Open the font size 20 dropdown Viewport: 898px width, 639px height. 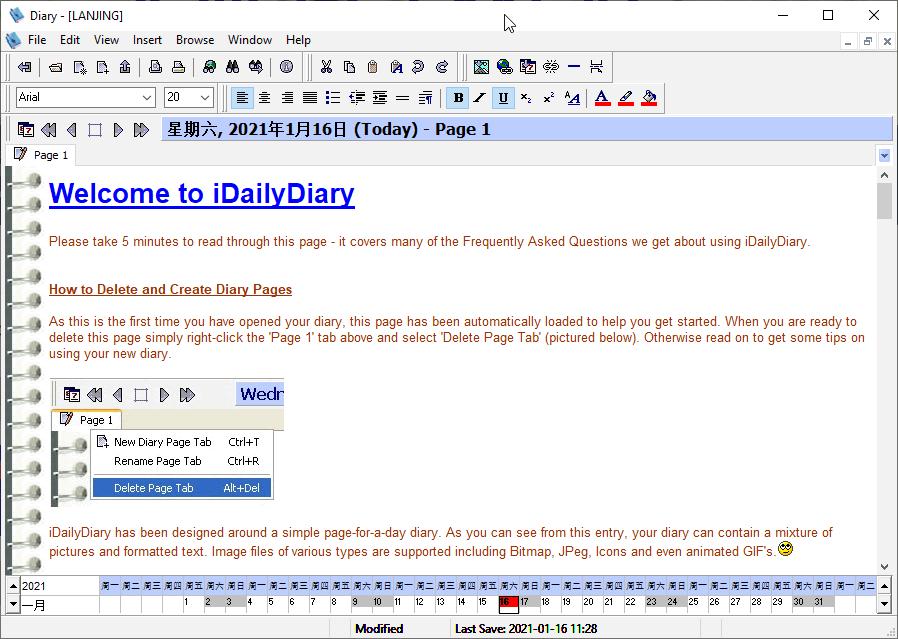point(205,98)
